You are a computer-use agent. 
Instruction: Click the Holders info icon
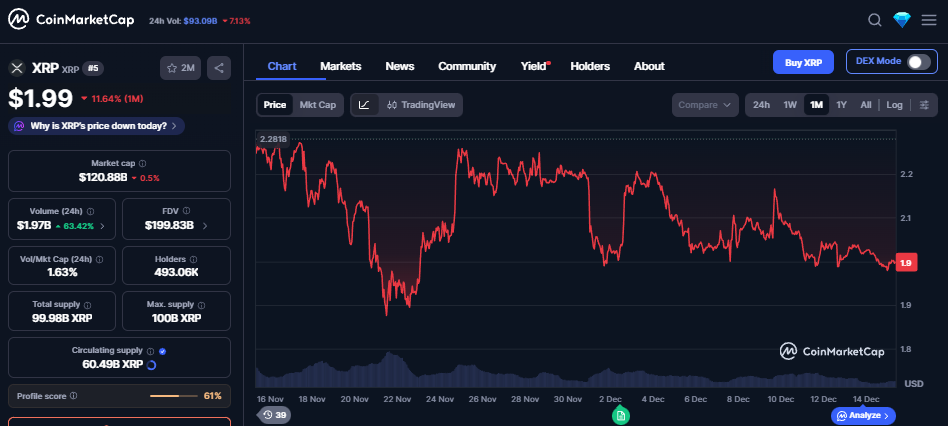(193, 259)
